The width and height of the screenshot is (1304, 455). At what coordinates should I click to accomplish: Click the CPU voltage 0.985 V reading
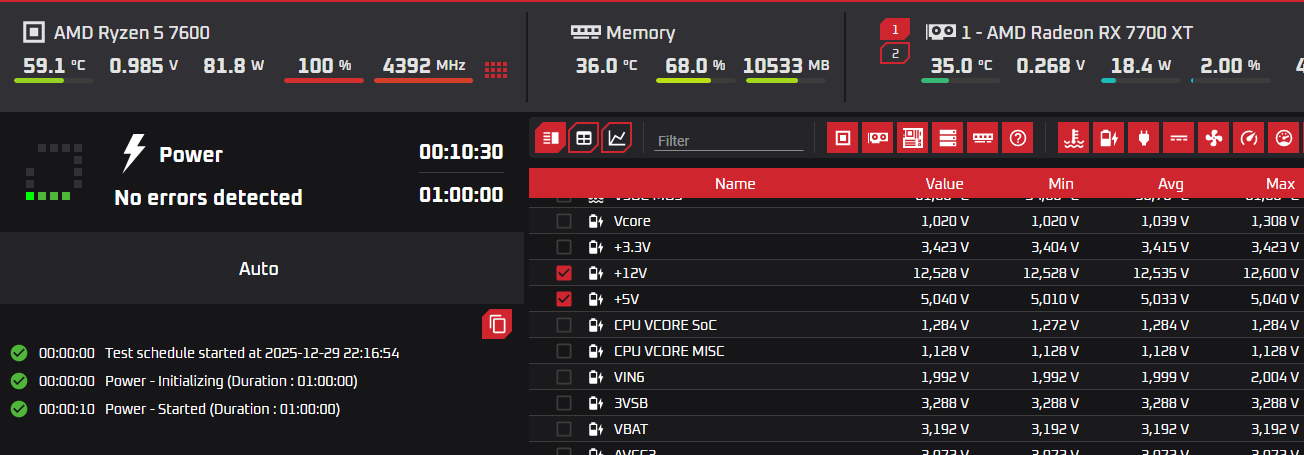point(144,65)
